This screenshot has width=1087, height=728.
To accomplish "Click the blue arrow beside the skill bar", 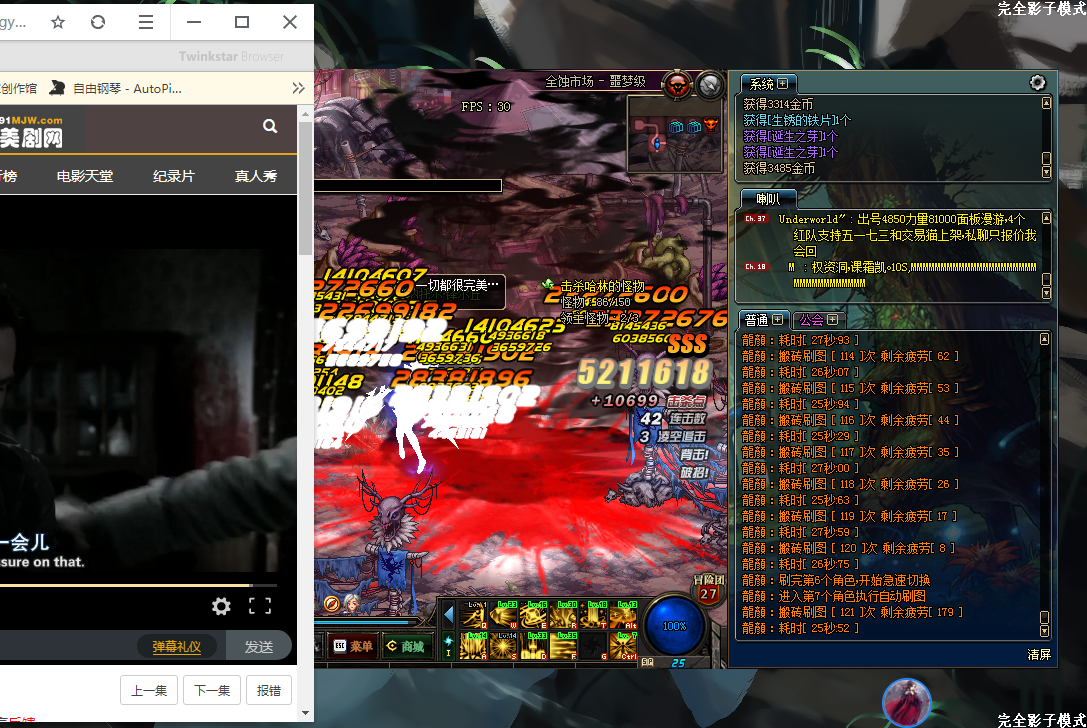I will click(449, 614).
